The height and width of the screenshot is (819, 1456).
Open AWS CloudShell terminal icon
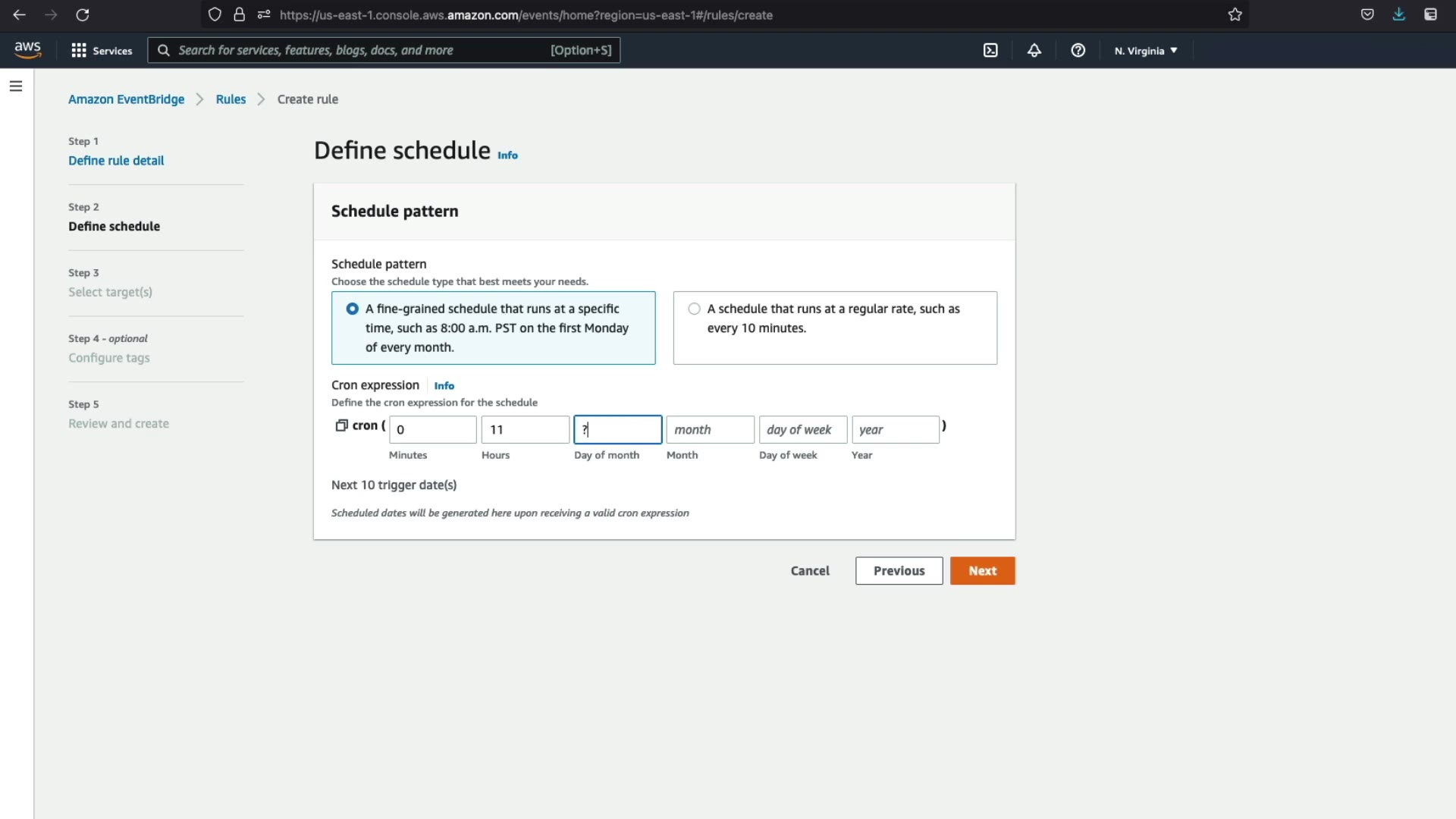tap(990, 50)
